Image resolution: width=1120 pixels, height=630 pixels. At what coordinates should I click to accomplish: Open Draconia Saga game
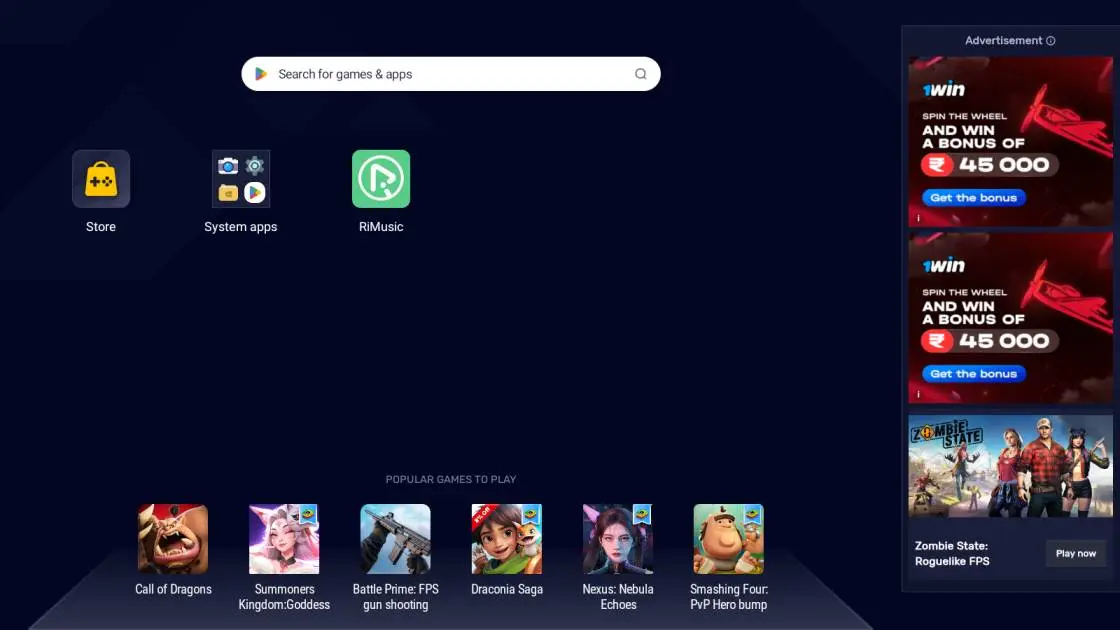click(x=506, y=539)
